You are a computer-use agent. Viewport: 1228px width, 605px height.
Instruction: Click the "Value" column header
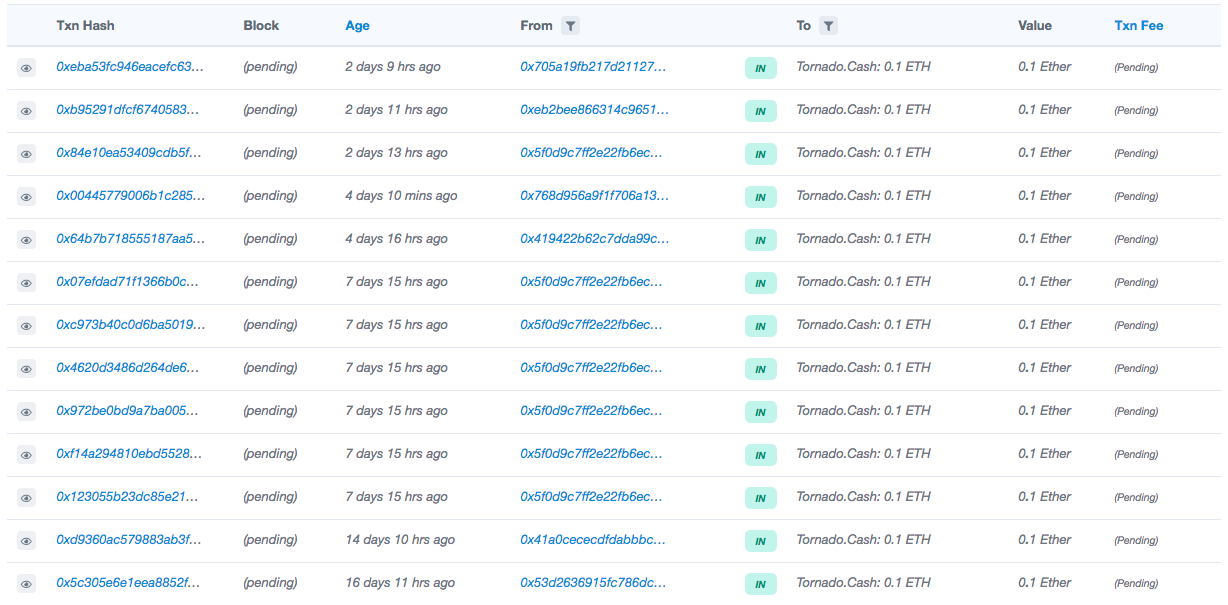click(1035, 26)
